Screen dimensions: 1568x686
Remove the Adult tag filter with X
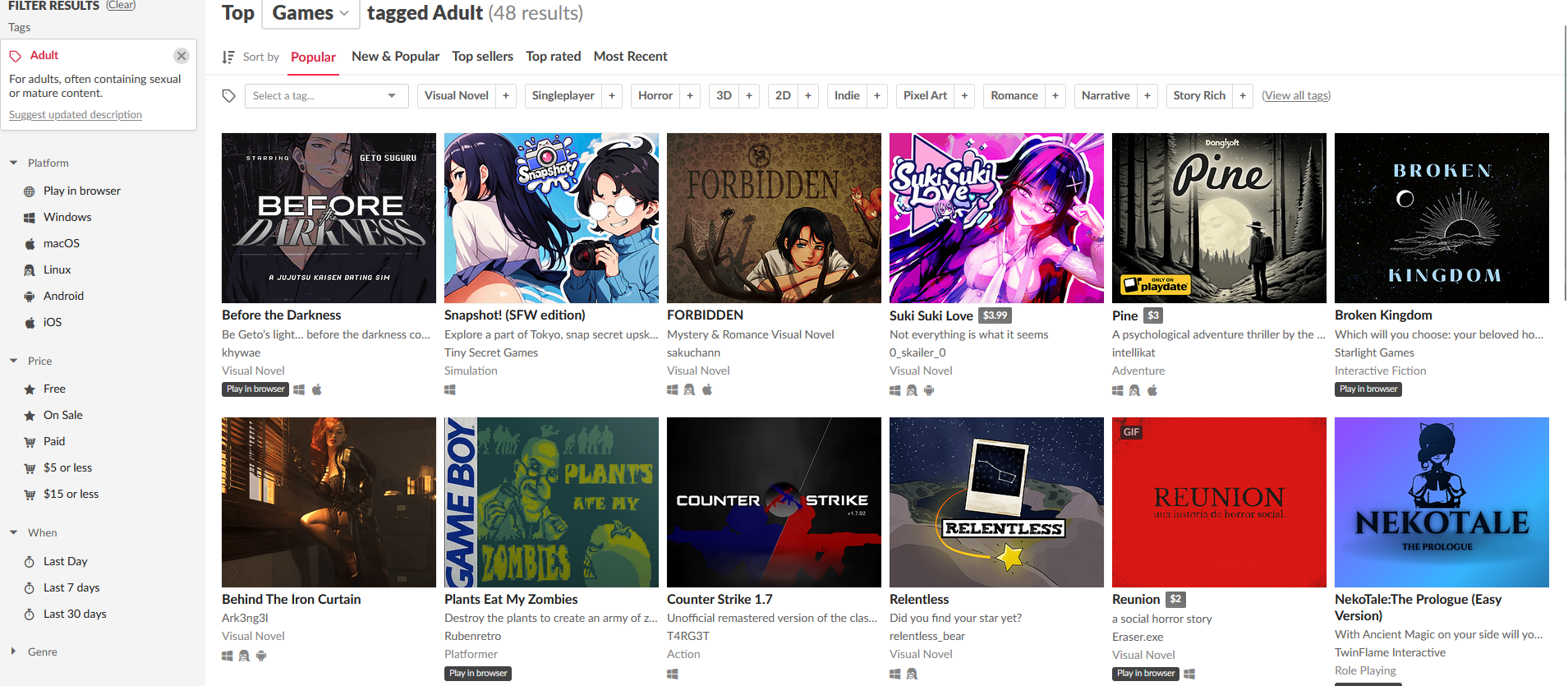(x=182, y=56)
